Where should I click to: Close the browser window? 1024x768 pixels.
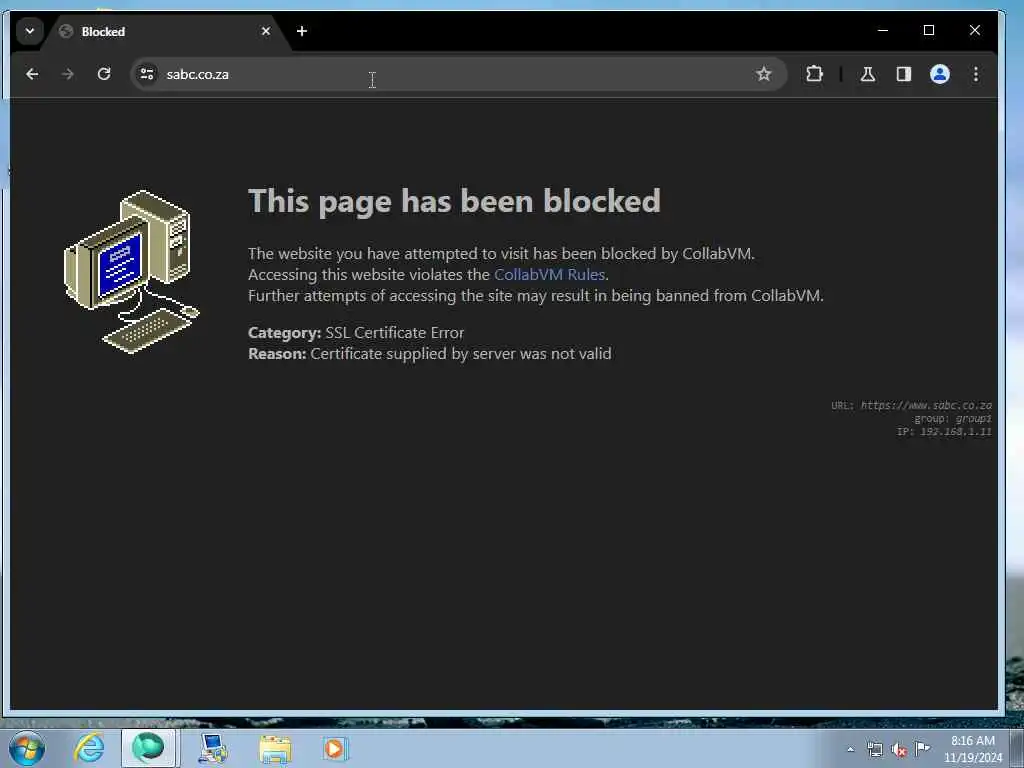point(974,31)
